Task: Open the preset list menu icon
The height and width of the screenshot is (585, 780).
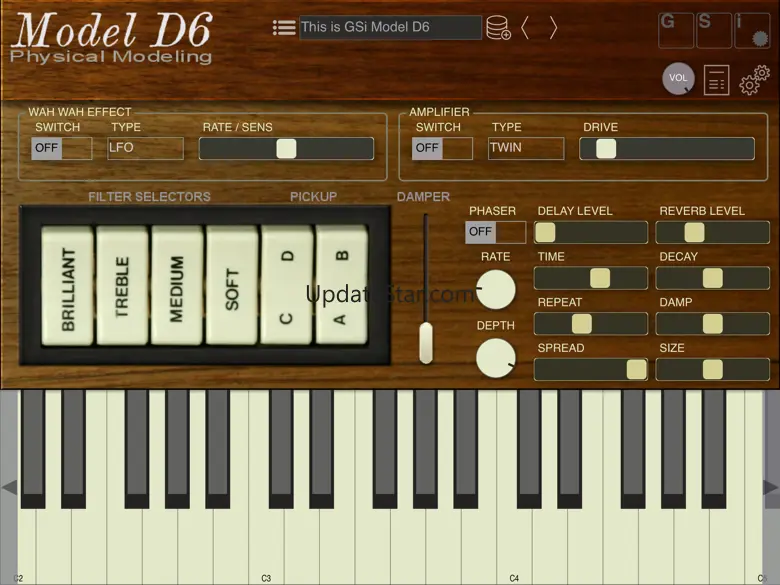Action: [x=284, y=28]
